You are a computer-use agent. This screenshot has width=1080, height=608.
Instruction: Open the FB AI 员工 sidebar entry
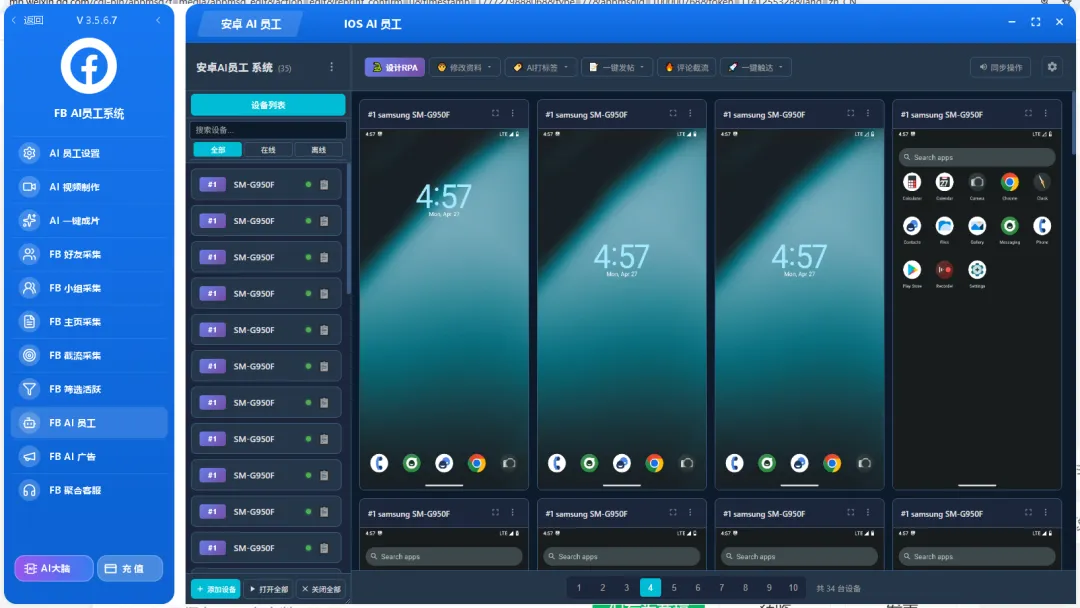[90, 423]
